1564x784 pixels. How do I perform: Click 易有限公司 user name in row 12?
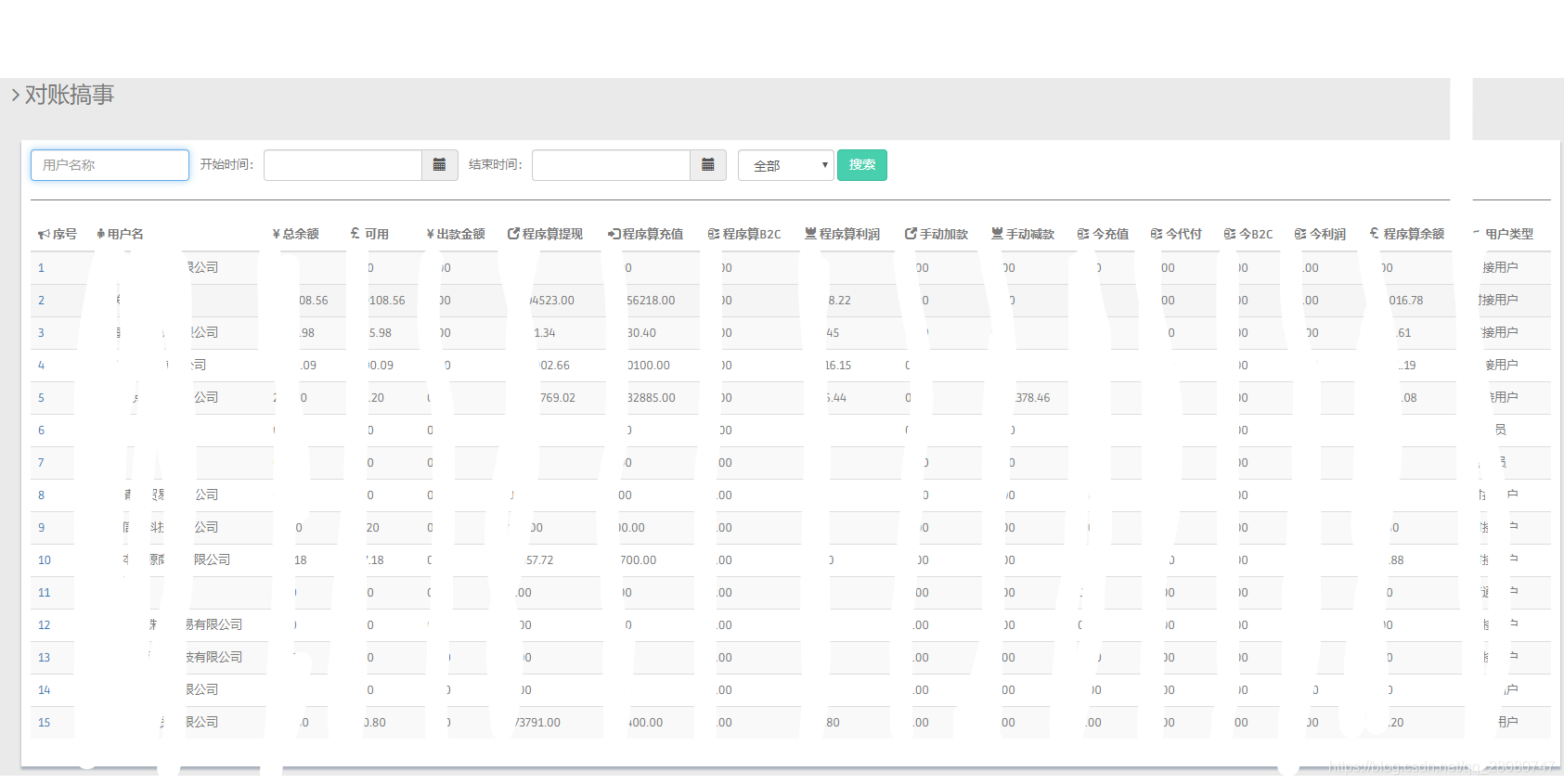(214, 624)
